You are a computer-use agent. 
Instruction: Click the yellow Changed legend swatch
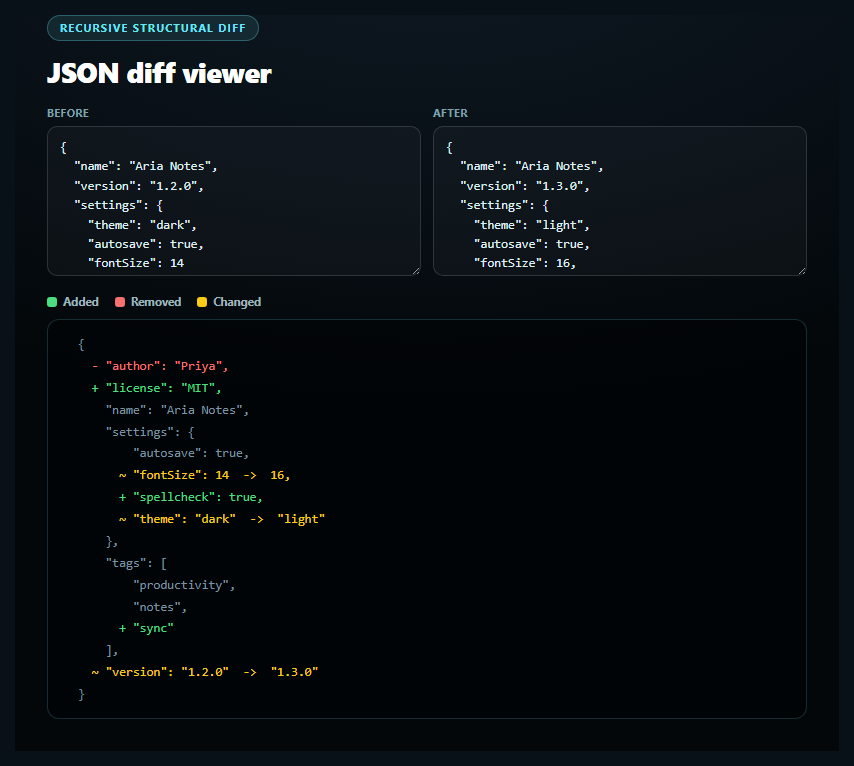pyautogui.click(x=202, y=302)
